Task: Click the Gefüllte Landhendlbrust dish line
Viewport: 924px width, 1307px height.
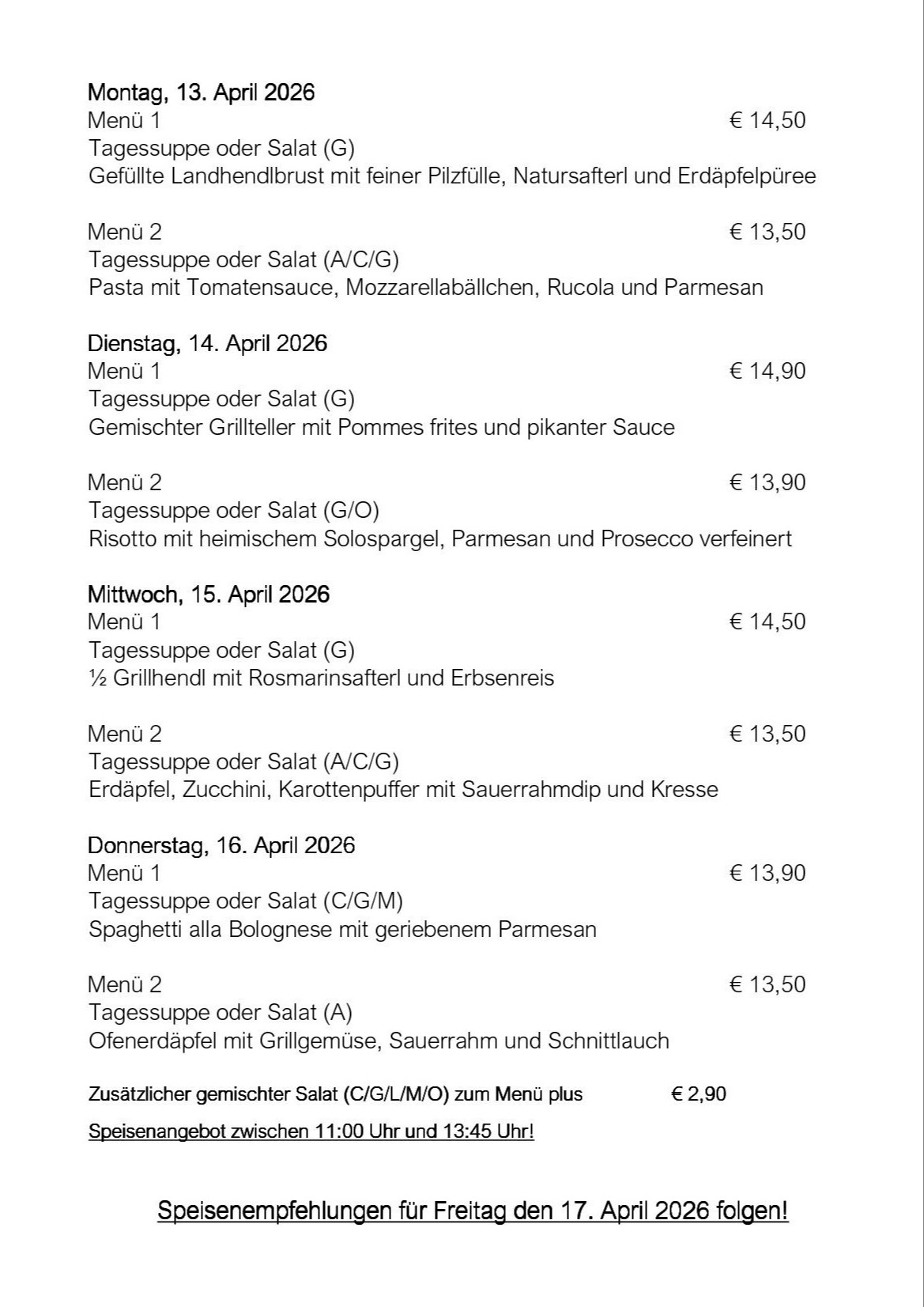Action: pyautogui.click(x=451, y=176)
